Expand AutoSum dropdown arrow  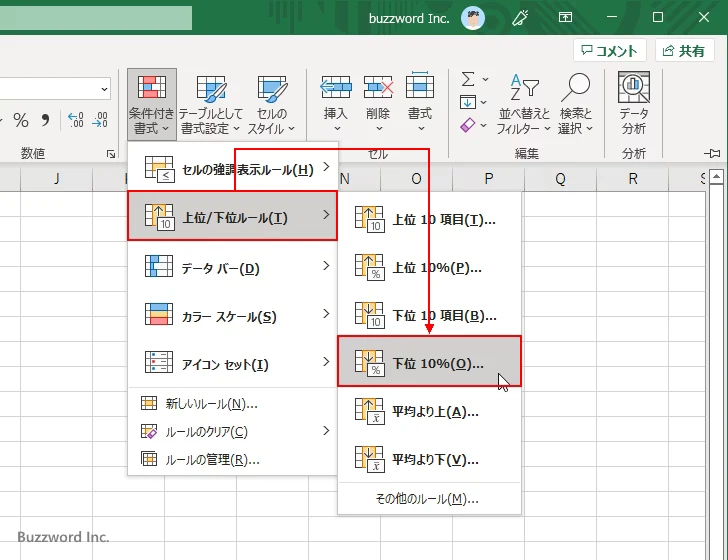pos(485,79)
